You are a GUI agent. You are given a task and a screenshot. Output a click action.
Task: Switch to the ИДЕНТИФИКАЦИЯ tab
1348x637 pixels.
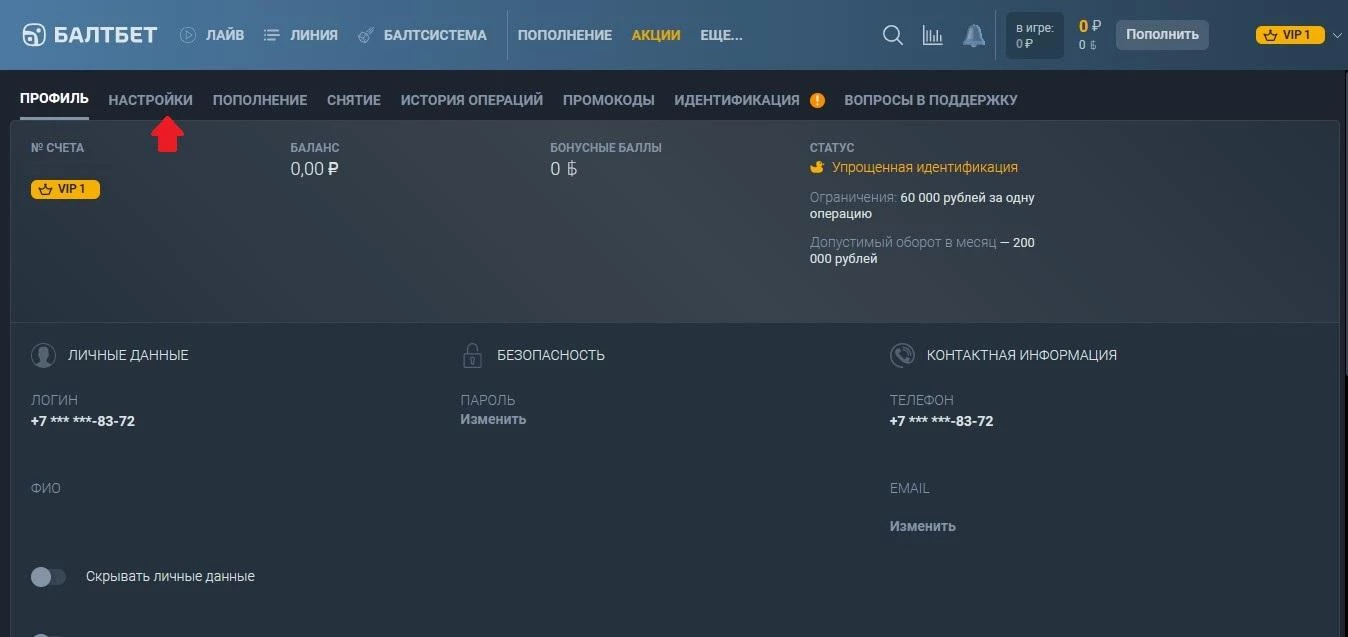pyautogui.click(x=737, y=100)
